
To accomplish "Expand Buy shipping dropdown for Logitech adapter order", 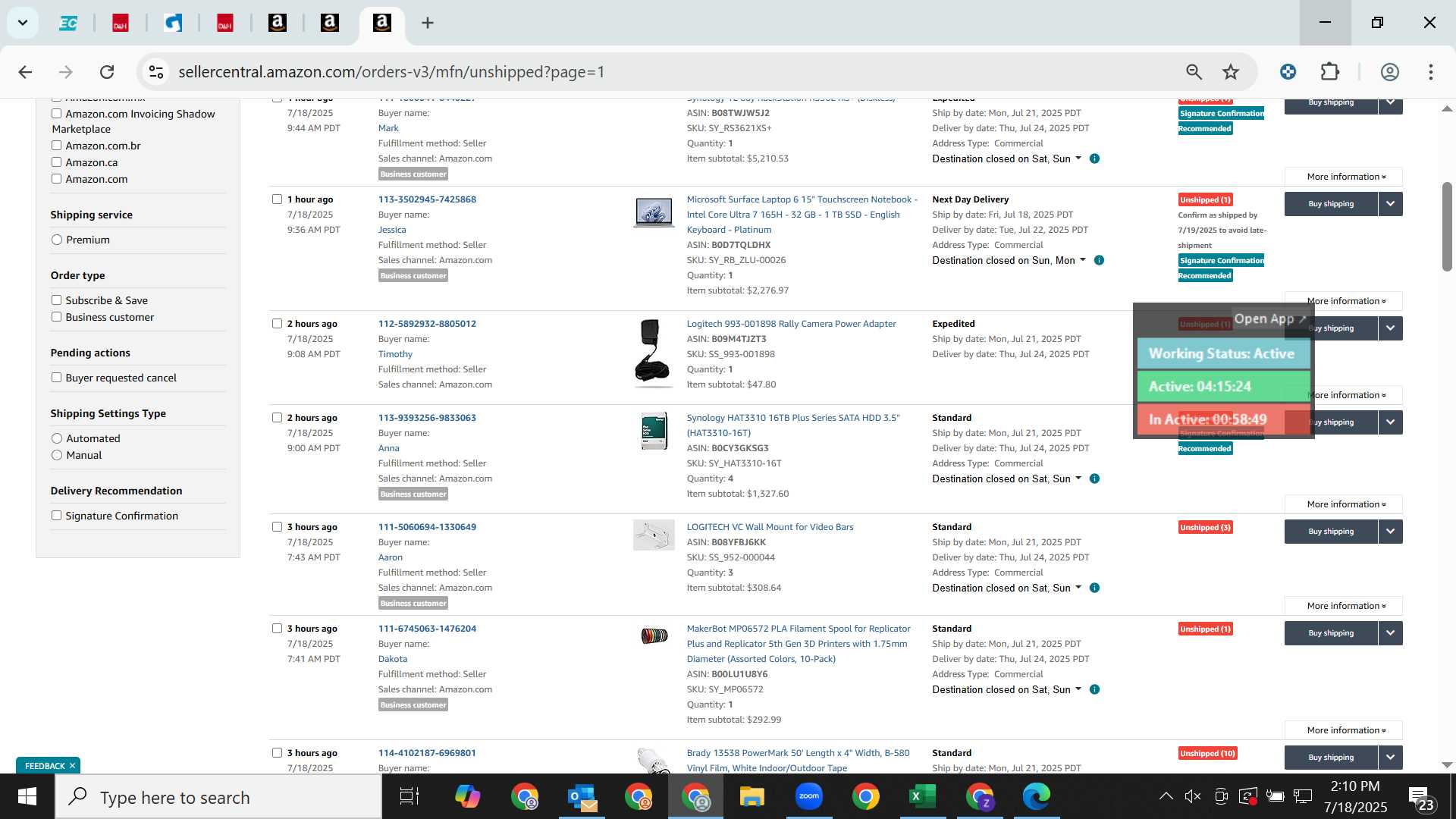I will [1390, 328].
